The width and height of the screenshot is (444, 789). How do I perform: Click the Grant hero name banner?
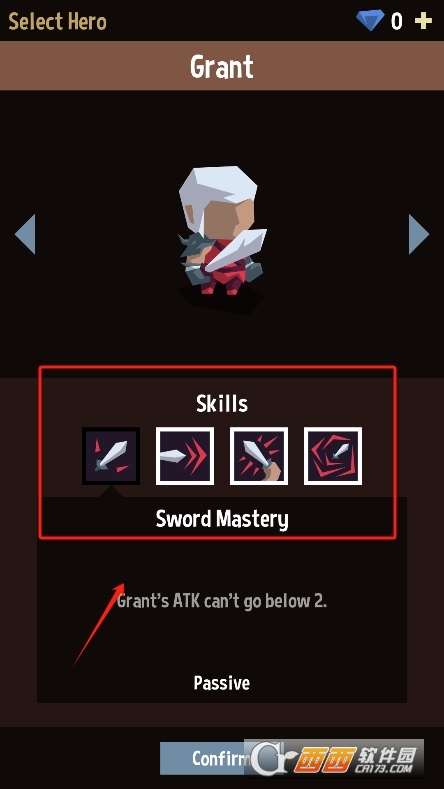[222, 66]
